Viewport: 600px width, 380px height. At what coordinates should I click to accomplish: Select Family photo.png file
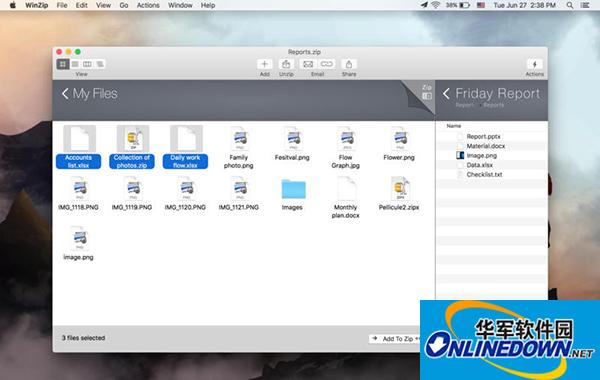point(239,147)
